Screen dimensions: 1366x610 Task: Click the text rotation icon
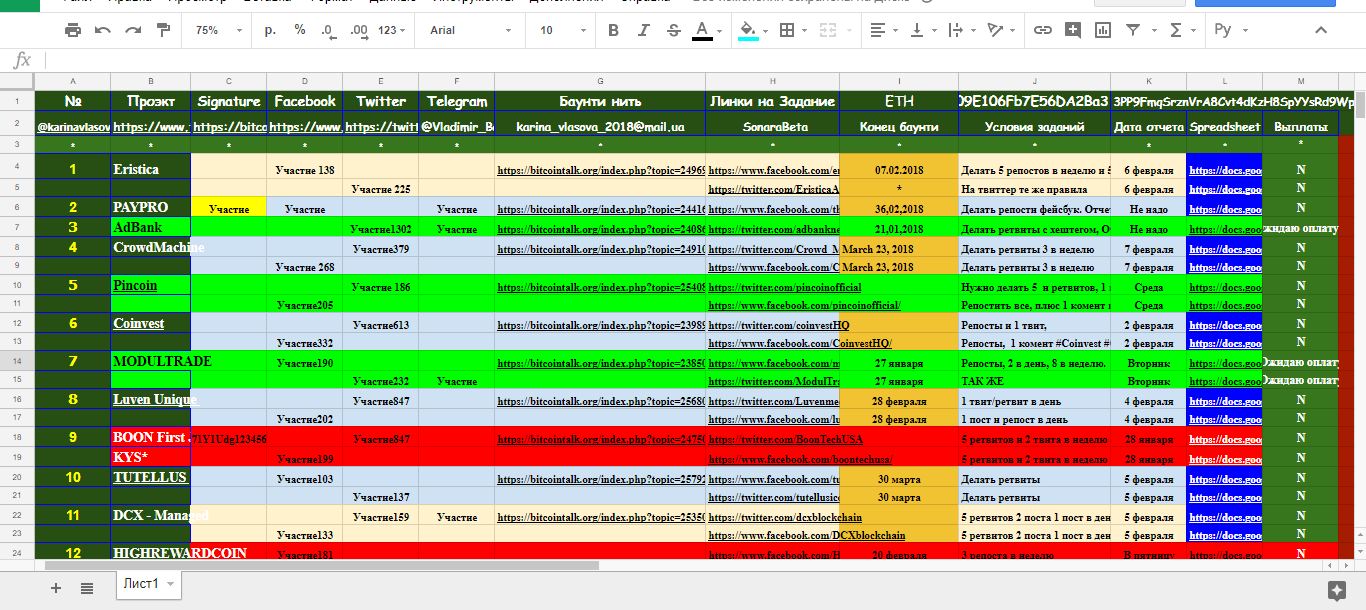(x=994, y=30)
